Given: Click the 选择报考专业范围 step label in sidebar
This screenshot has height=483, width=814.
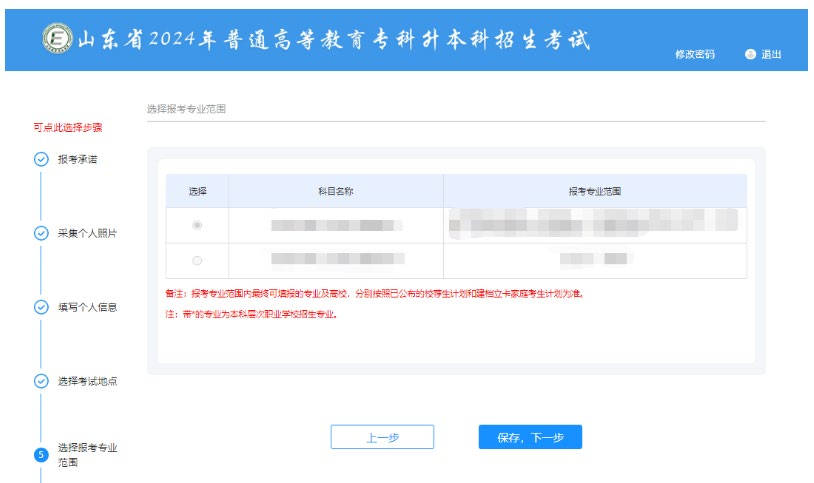Looking at the screenshot, I should (86, 454).
